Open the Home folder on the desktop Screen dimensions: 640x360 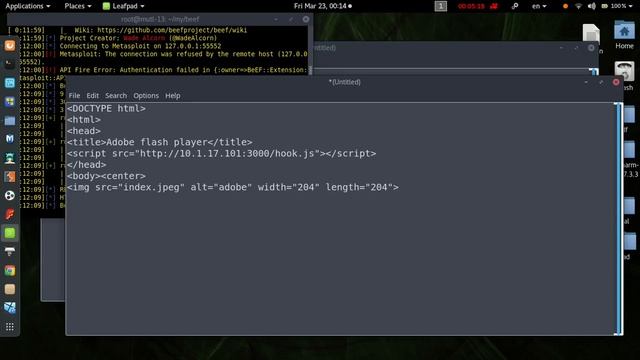coord(624,35)
